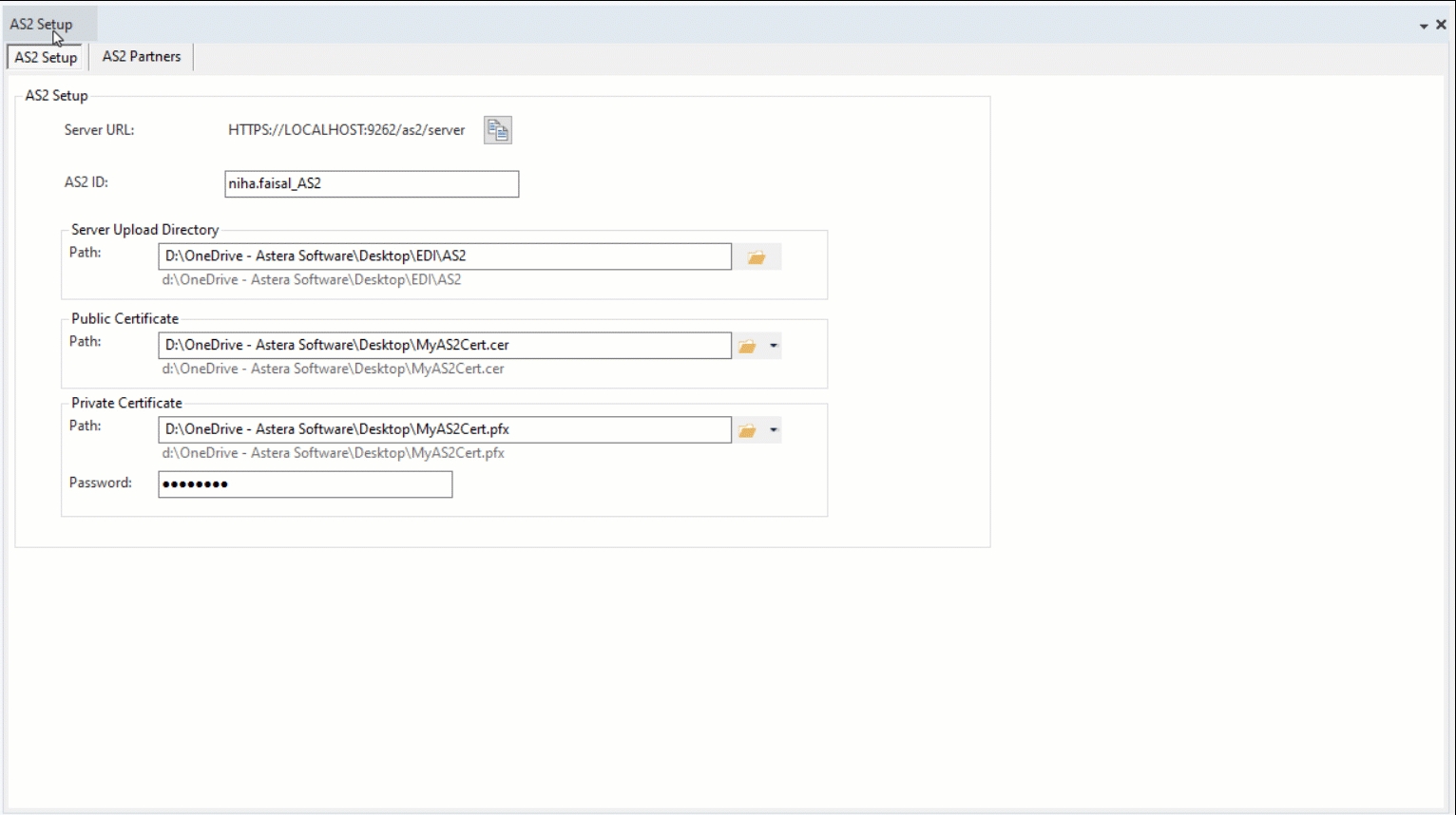Click the resolved path ending in MyAS2Cert.pfx
The image size is (1456, 815).
point(333,454)
